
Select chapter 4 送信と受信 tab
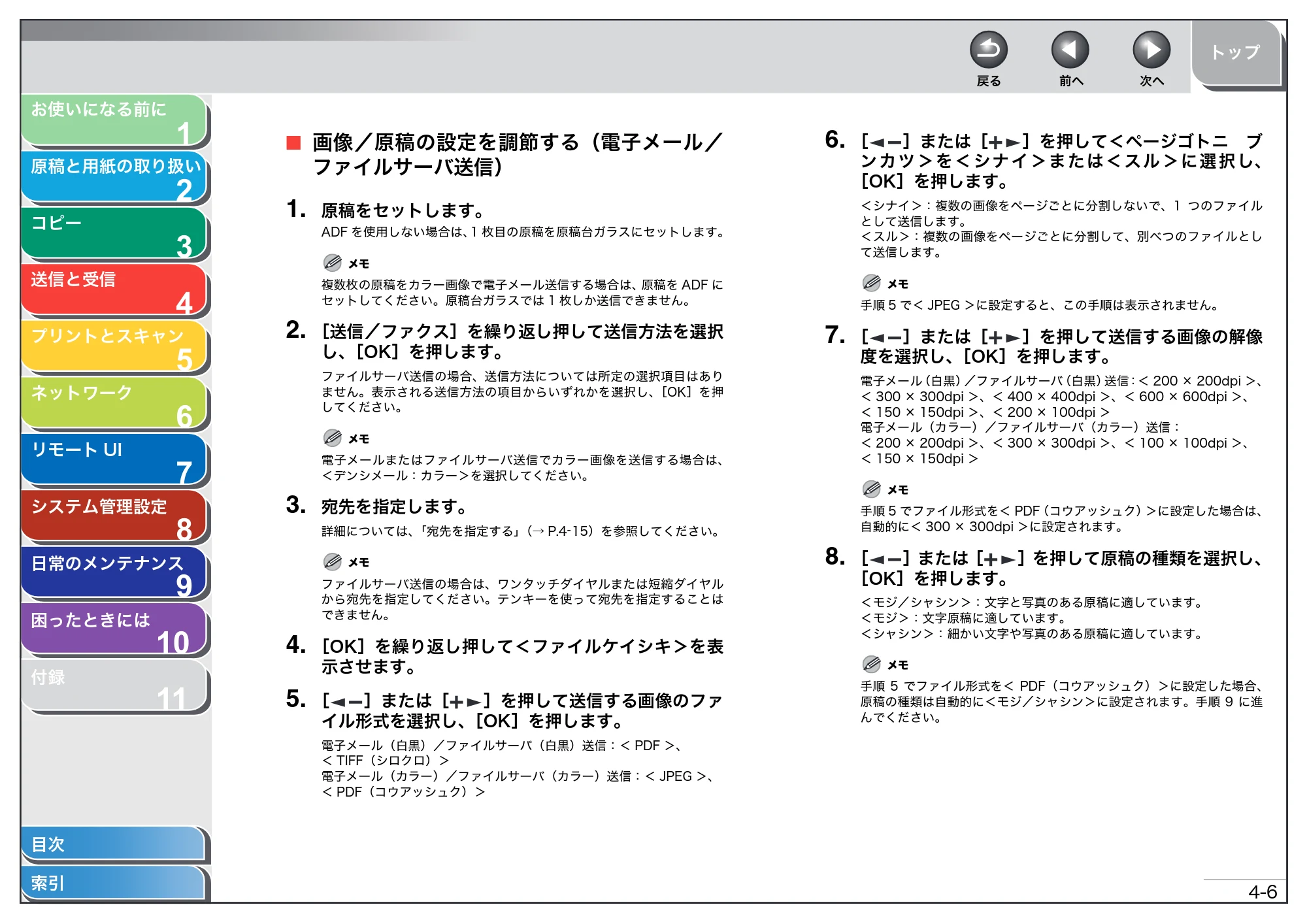114,290
